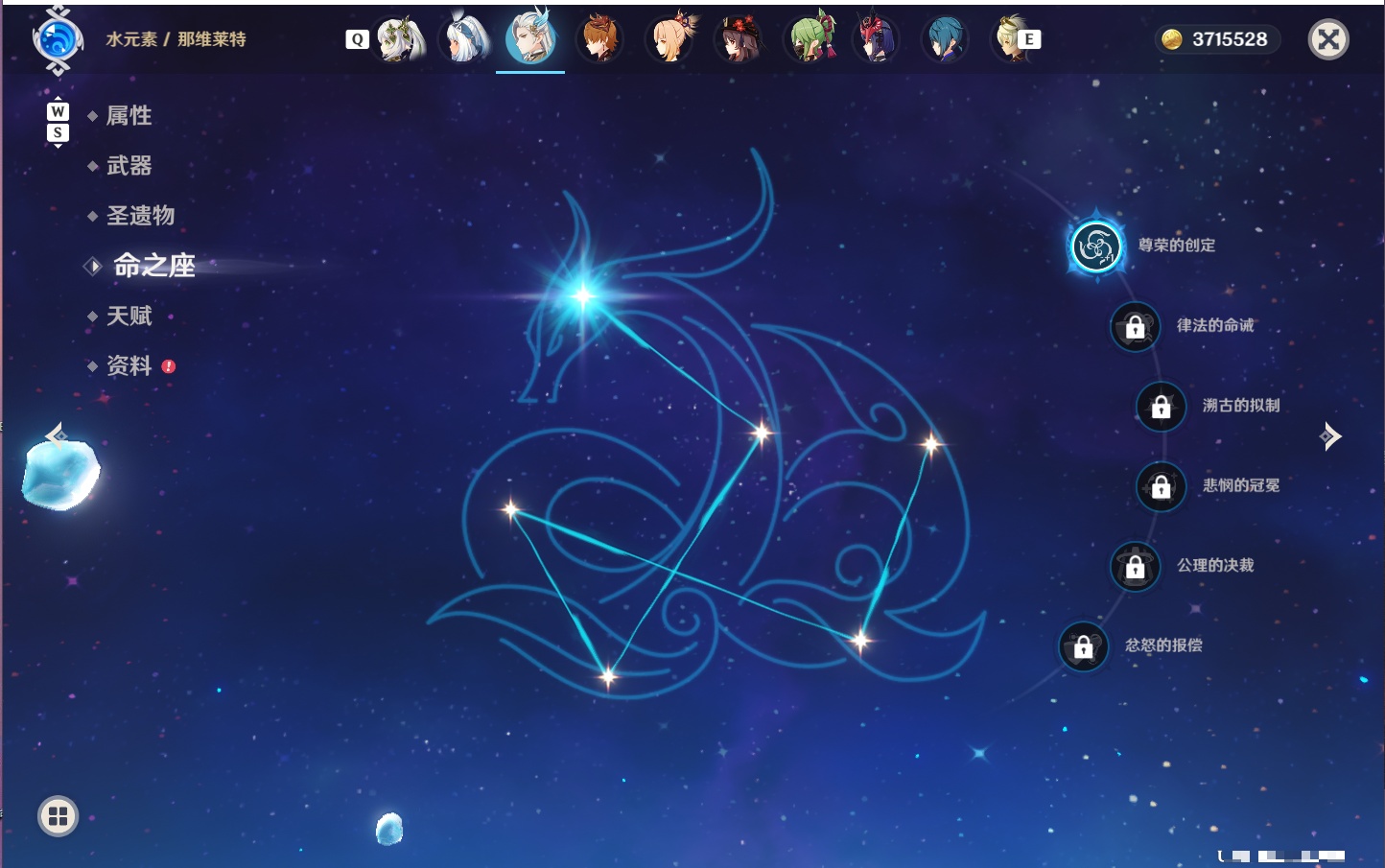The height and width of the screenshot is (868, 1385).
Task: Open the 圣遗物 artifacts menu
Action: [x=140, y=216]
